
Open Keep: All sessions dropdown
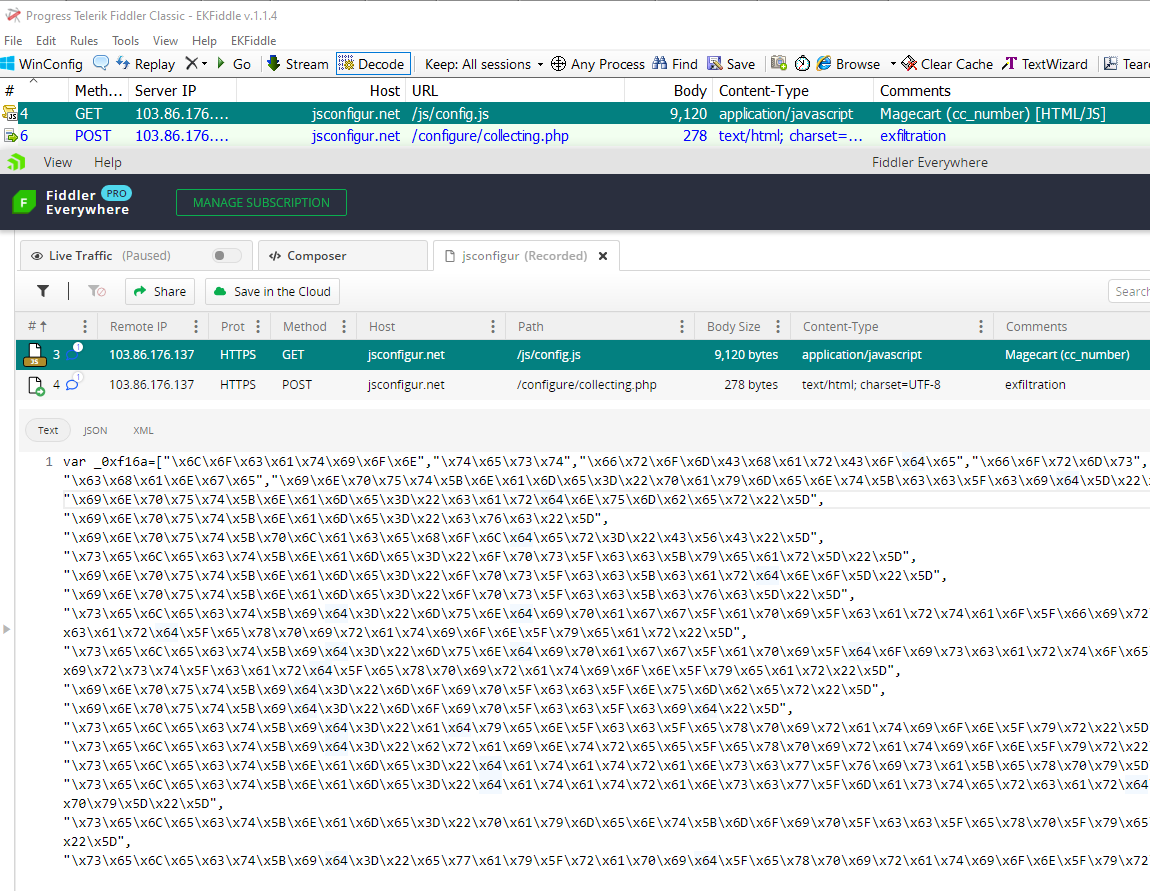coord(484,64)
